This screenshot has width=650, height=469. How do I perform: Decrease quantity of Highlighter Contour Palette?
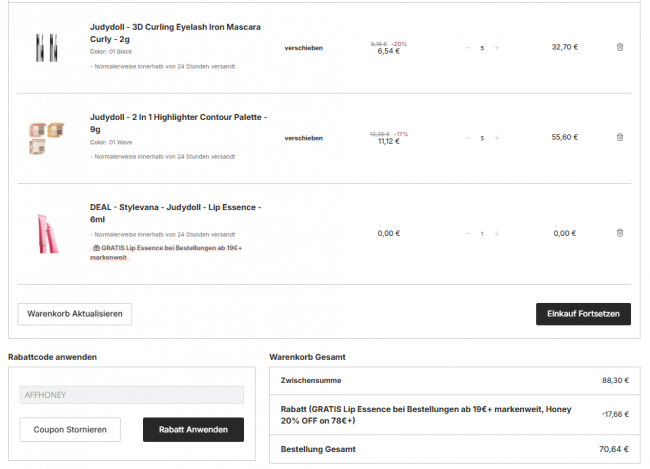467,138
